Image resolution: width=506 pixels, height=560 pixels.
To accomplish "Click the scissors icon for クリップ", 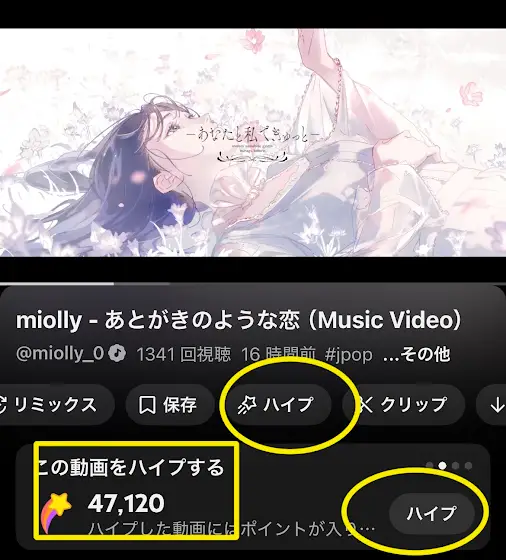I will [x=366, y=405].
